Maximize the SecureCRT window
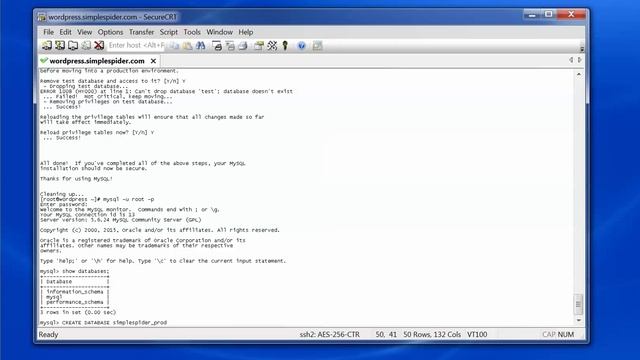Image resolution: width=640 pixels, height=360 pixels. tap(549, 15)
